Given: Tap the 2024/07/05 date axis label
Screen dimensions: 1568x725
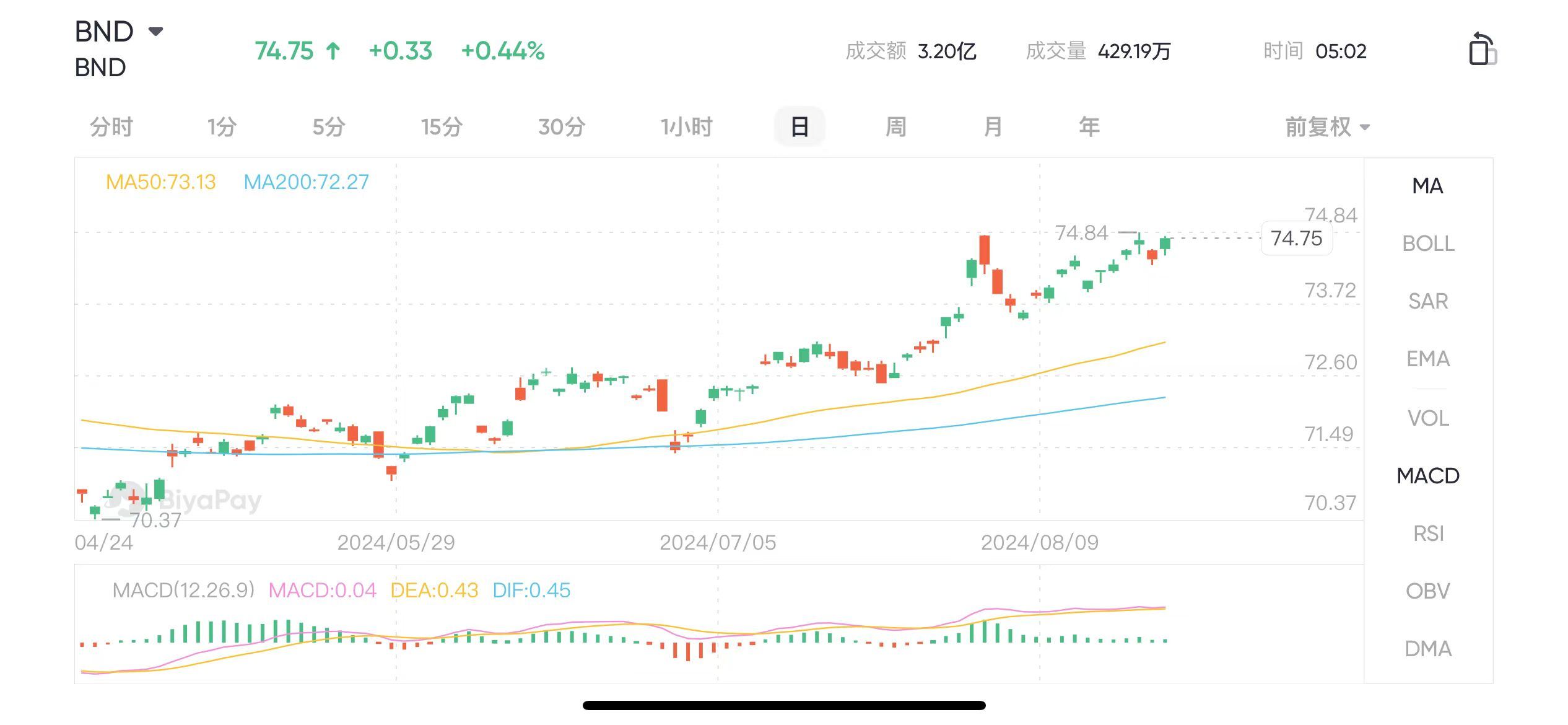Looking at the screenshot, I should [x=718, y=542].
